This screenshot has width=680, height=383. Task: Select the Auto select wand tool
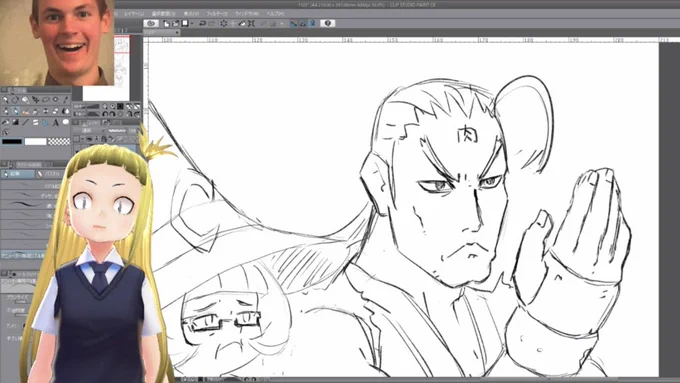(56, 99)
